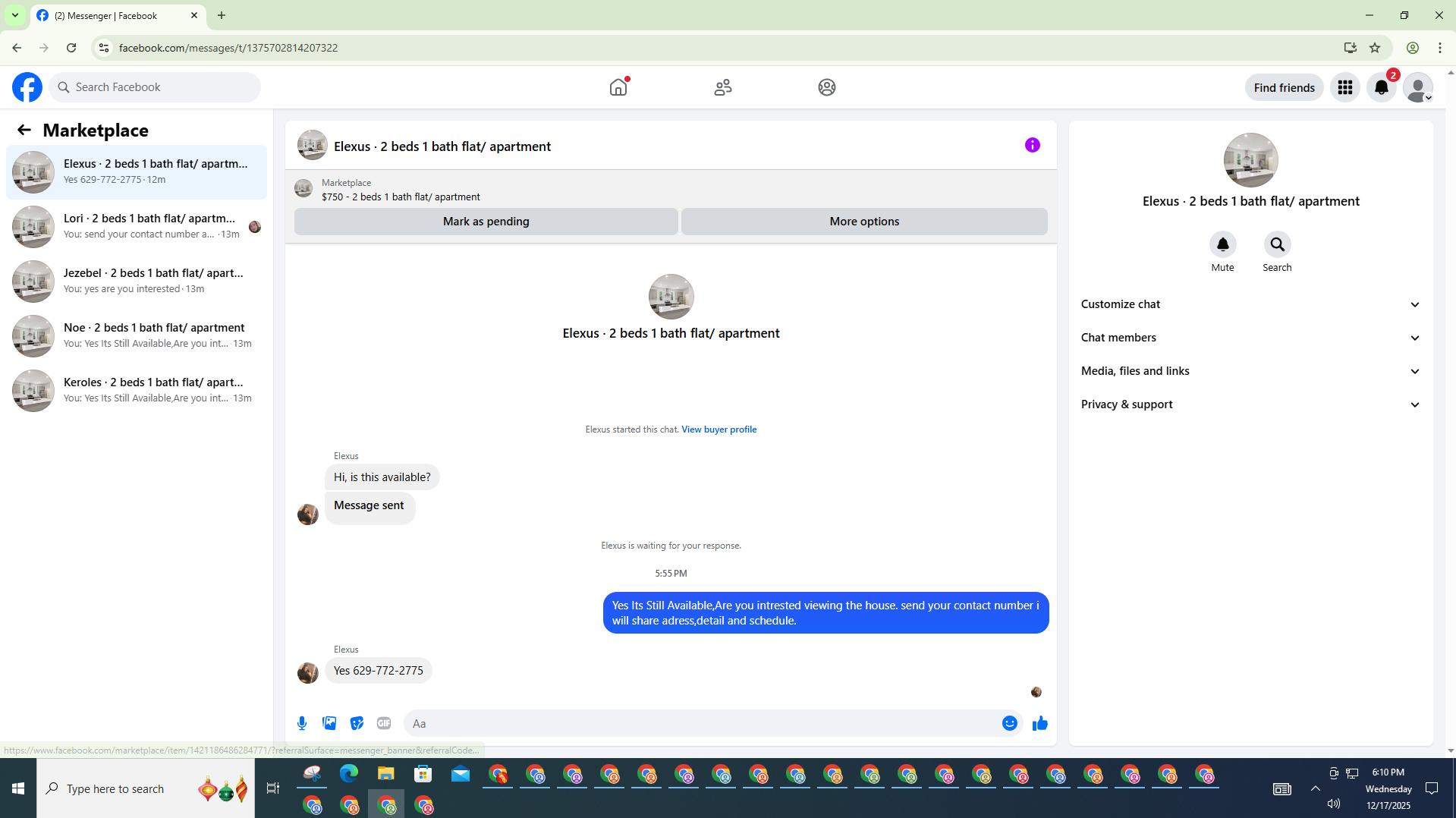Choose a GIF
Viewport: 1456px width, 818px height.
(384, 723)
